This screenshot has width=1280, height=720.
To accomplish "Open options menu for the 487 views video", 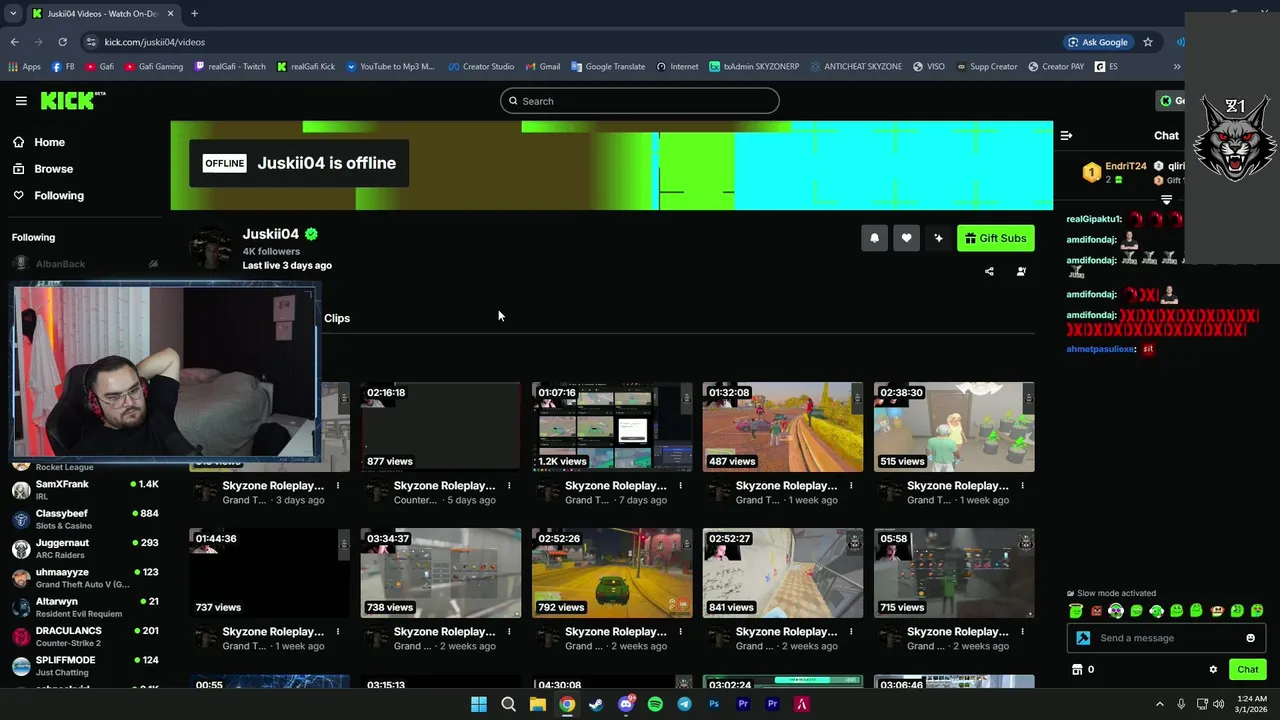I will [x=851, y=486].
